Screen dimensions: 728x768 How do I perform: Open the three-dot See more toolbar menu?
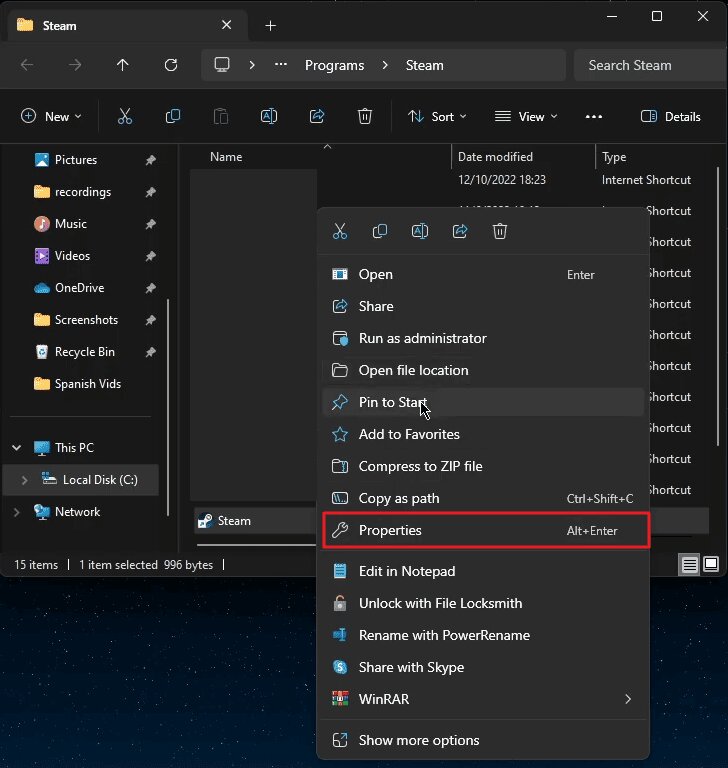click(x=594, y=117)
